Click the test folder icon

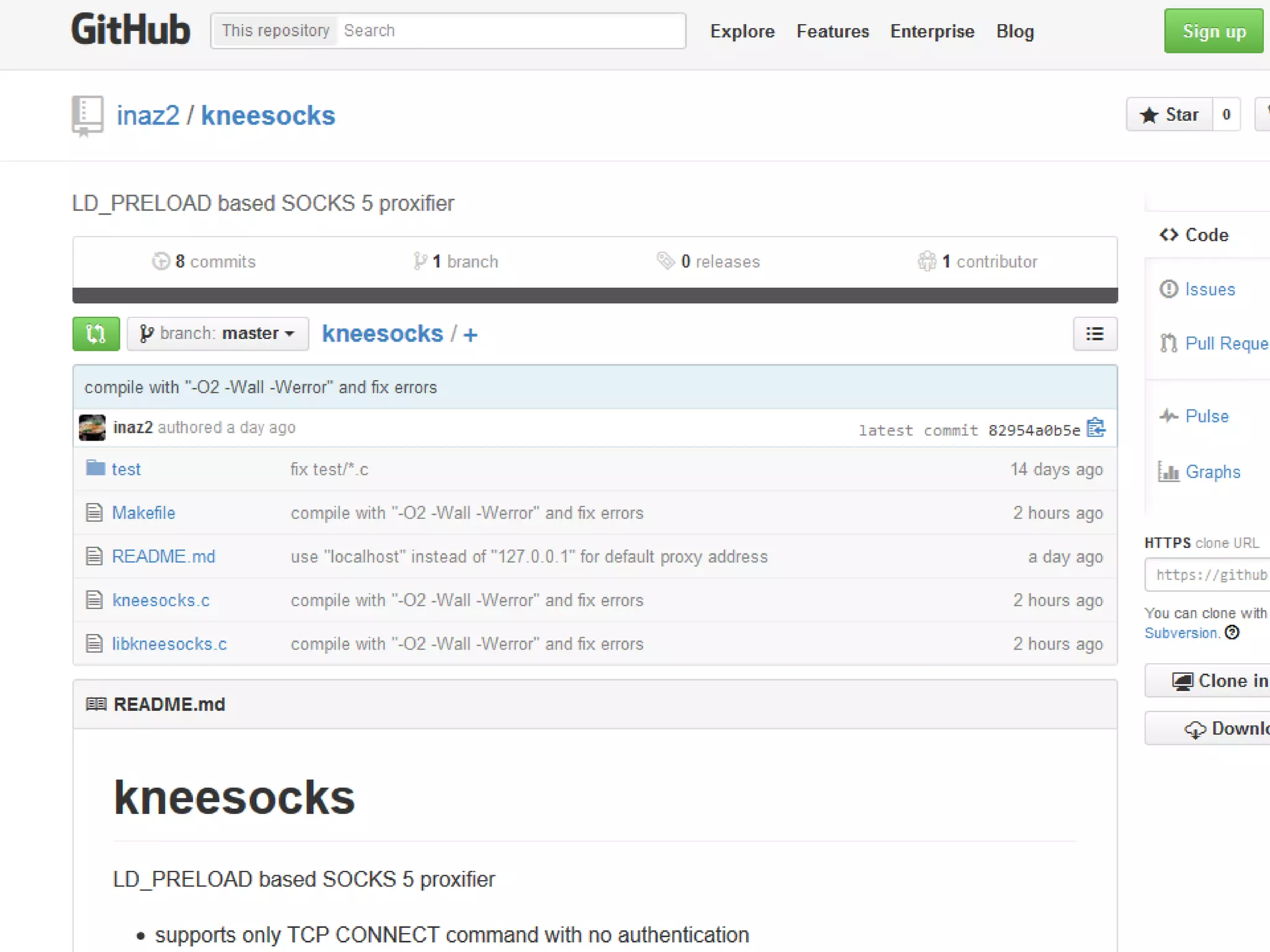click(x=95, y=468)
